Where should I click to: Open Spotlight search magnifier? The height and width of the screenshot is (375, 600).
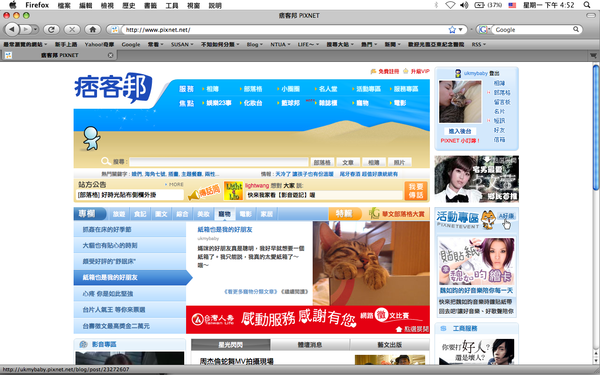tap(587, 5)
